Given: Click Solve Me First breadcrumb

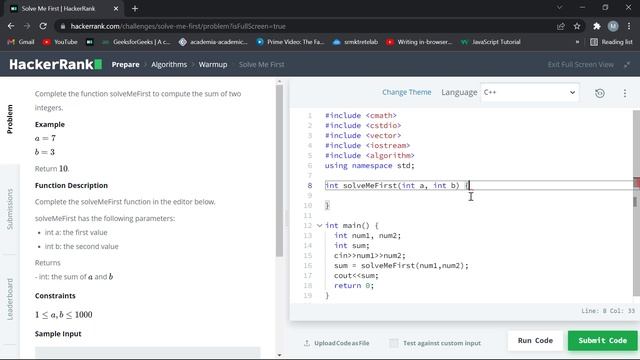Looking at the screenshot, I should tap(261, 64).
